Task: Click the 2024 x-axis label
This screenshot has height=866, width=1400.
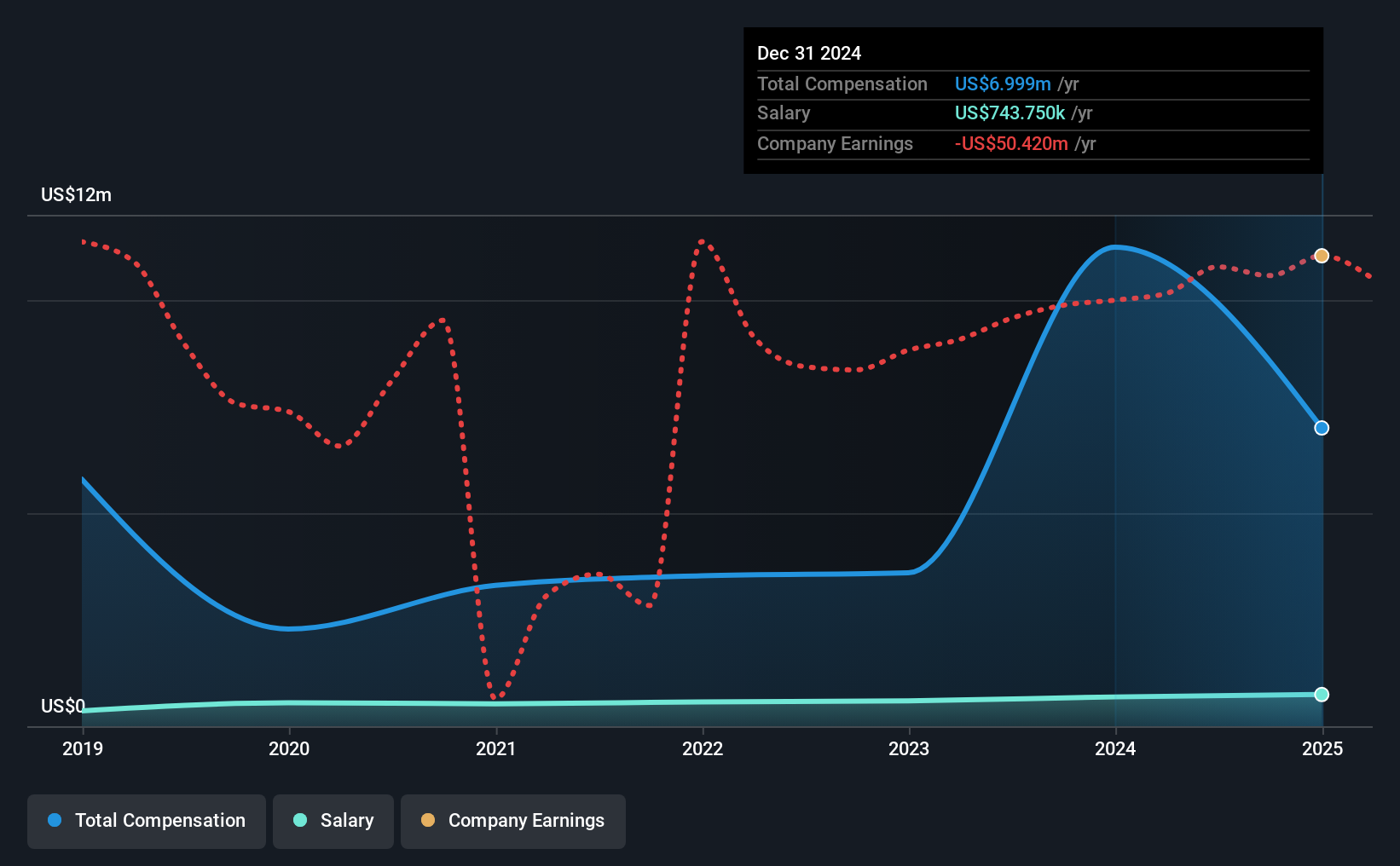Action: (x=1115, y=748)
